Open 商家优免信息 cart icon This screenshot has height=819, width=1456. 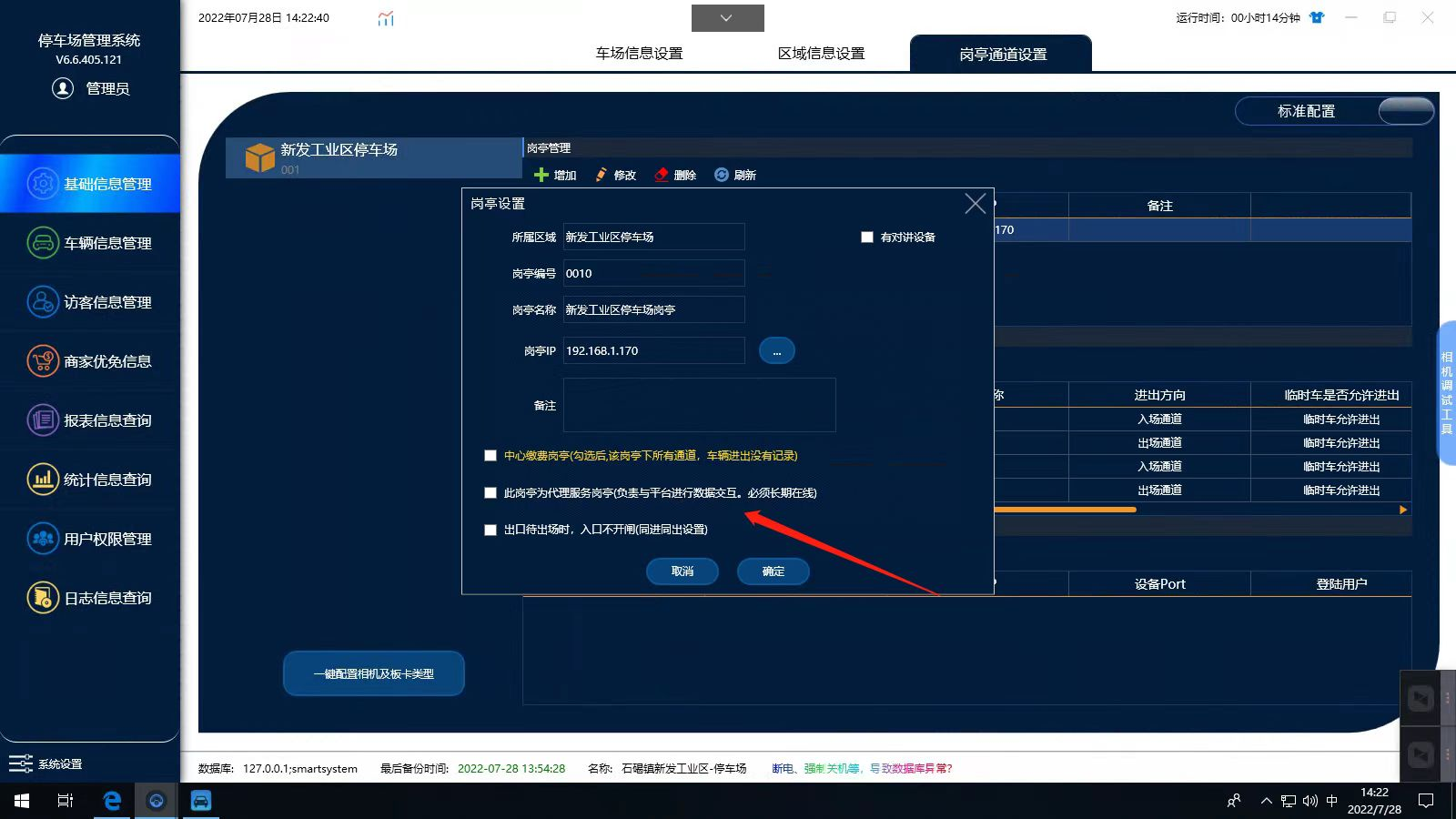(43, 361)
